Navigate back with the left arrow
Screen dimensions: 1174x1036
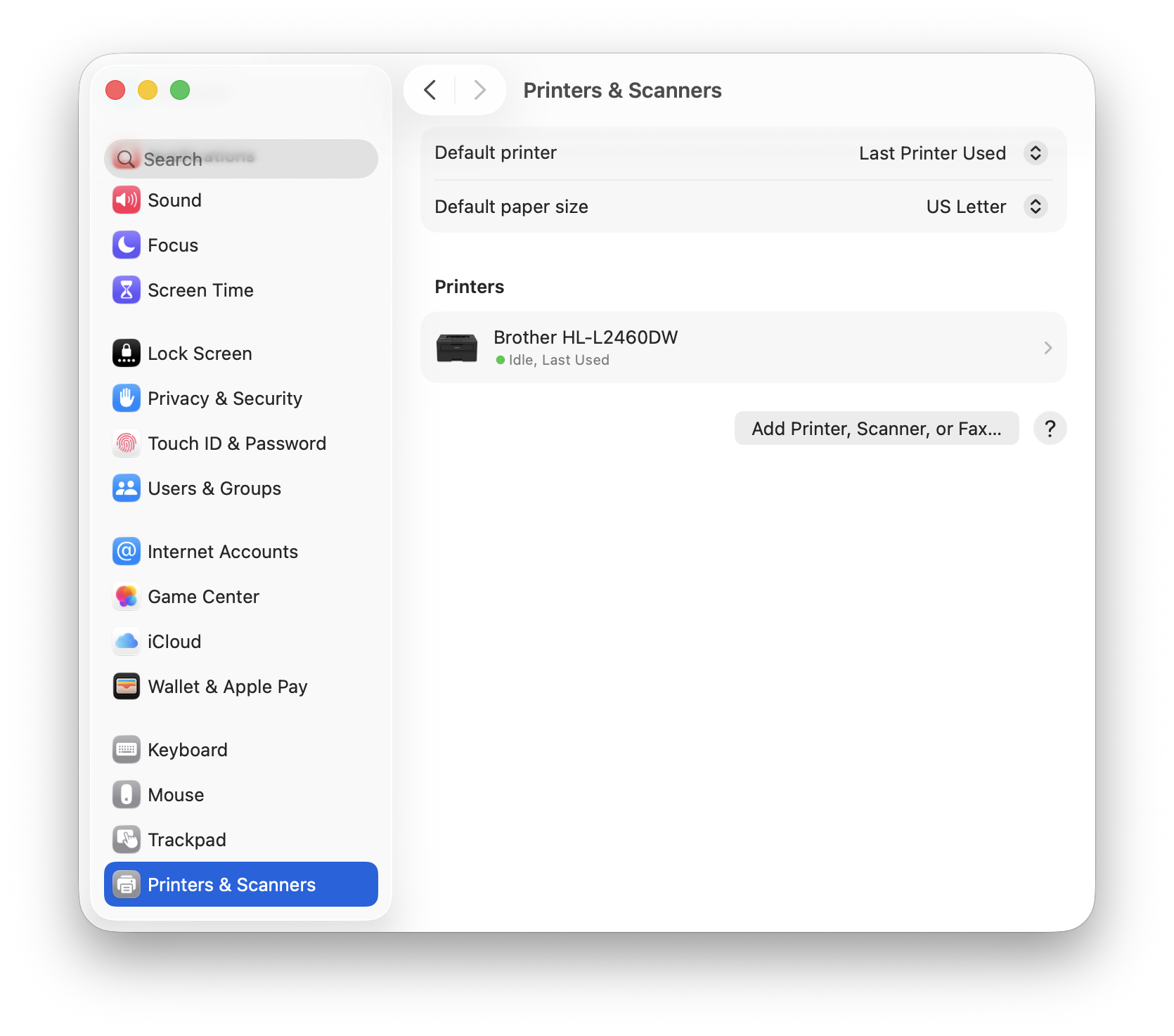[430, 90]
